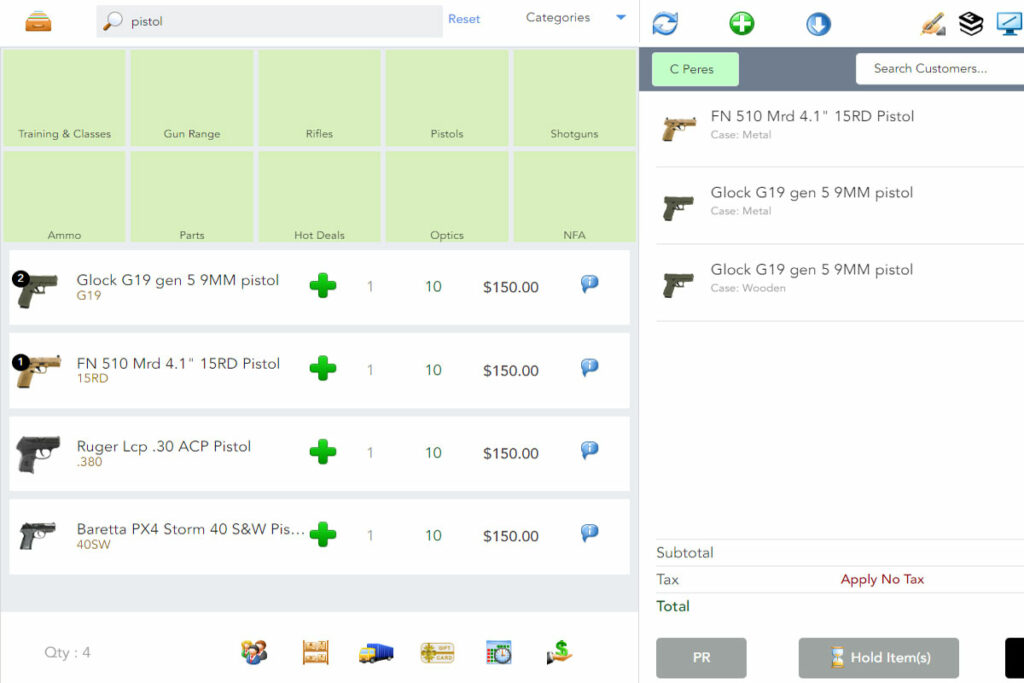Select FN 510 Mrd cart line item
Viewport: 1024px width, 683px height.
pos(840,129)
